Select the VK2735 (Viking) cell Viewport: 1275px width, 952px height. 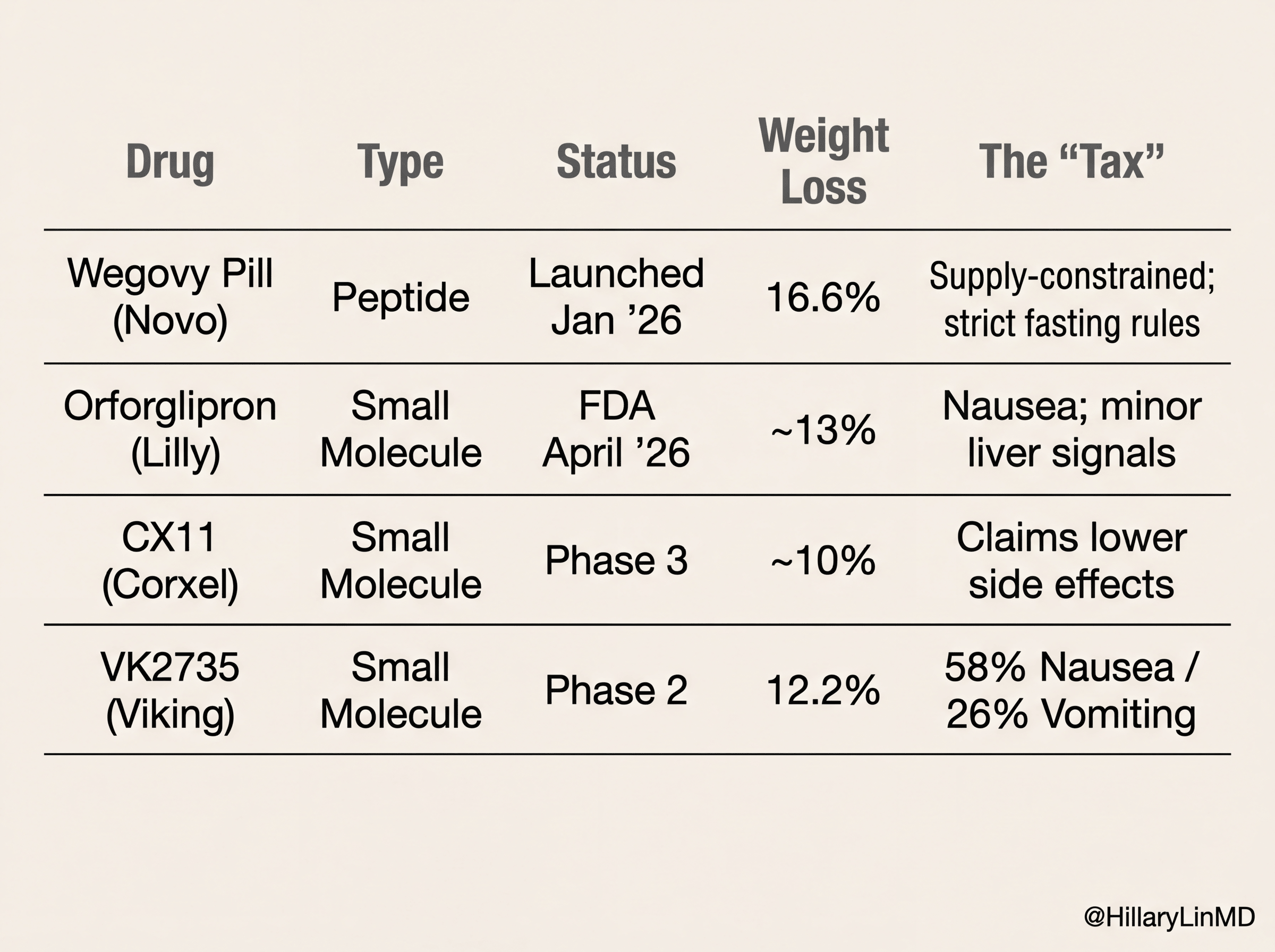pos(170,691)
